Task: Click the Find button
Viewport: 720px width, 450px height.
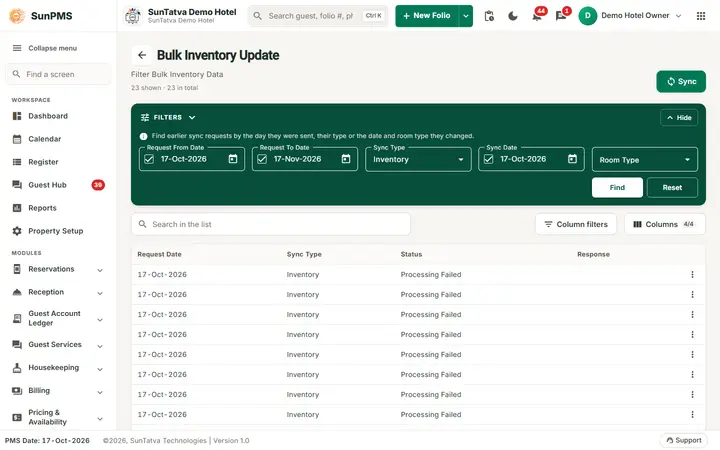Action: 617,187
